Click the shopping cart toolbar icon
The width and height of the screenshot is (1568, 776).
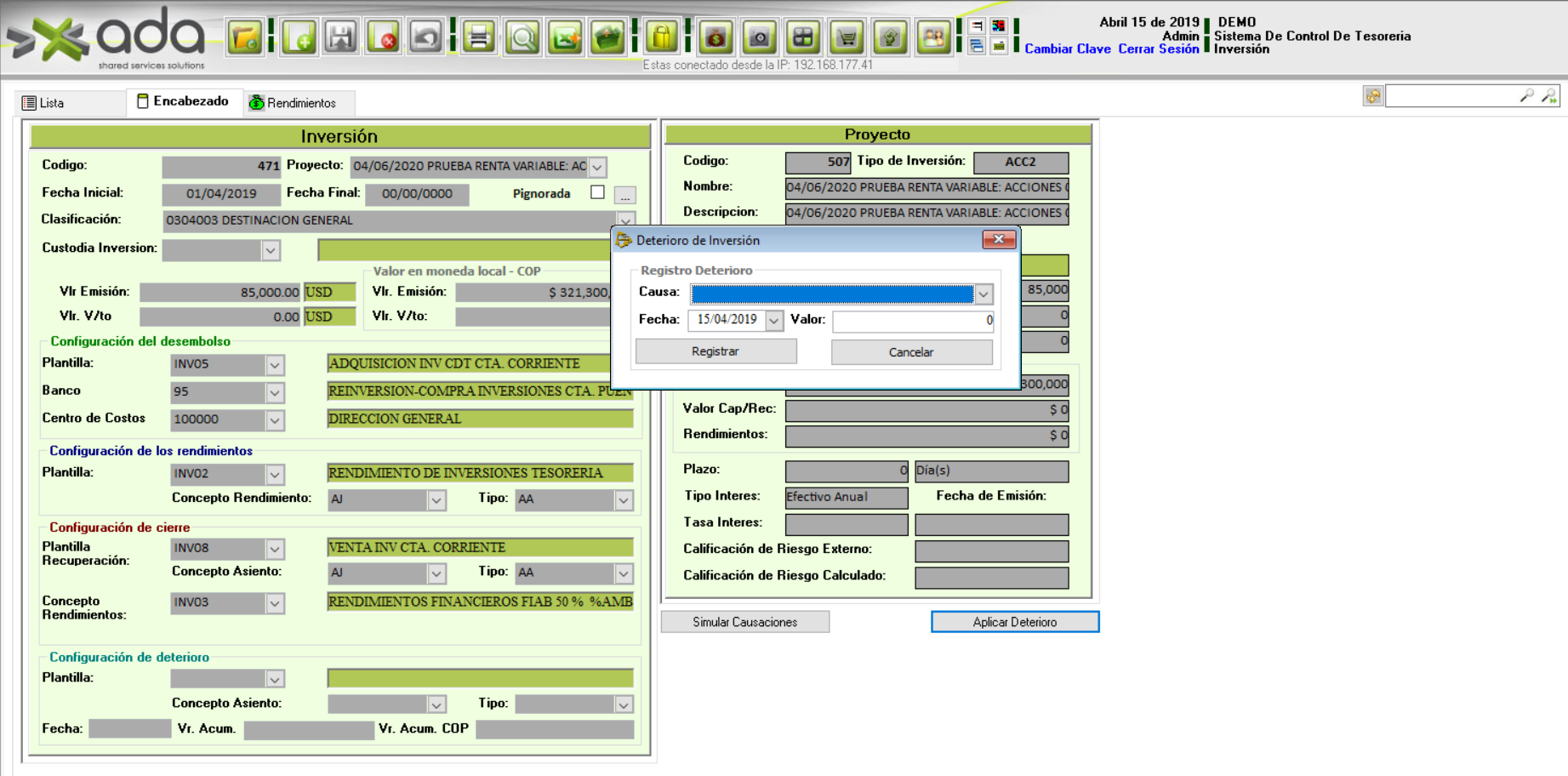coord(847,37)
